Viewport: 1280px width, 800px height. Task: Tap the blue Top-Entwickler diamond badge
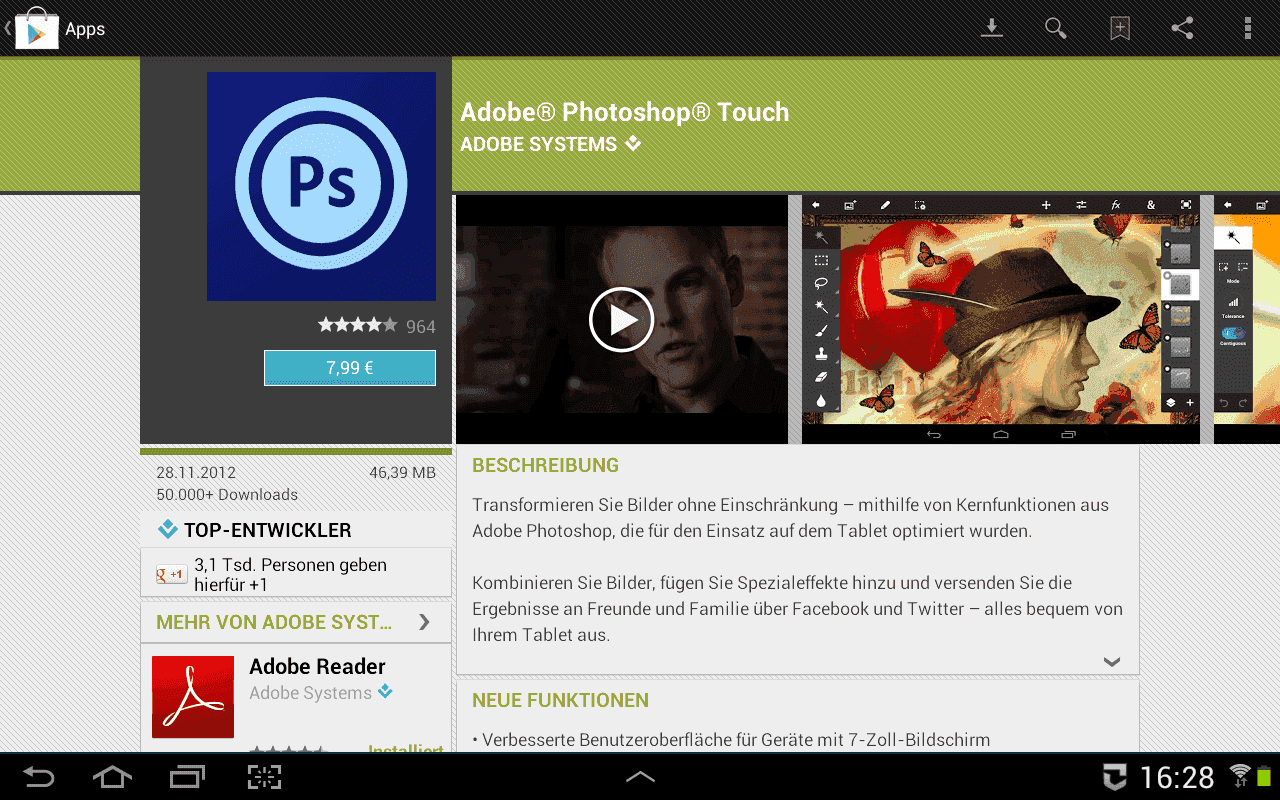tap(167, 530)
